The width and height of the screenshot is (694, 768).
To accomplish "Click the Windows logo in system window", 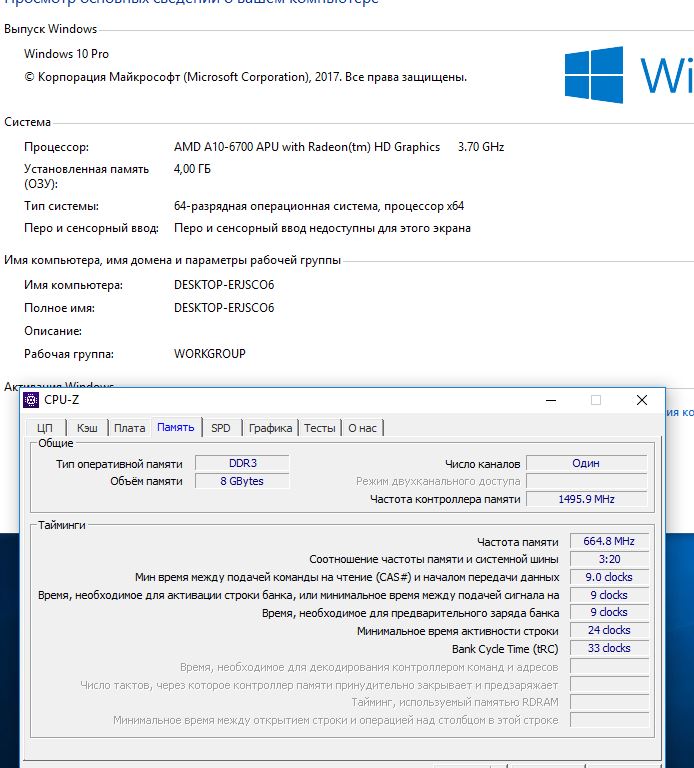I will (x=594, y=75).
